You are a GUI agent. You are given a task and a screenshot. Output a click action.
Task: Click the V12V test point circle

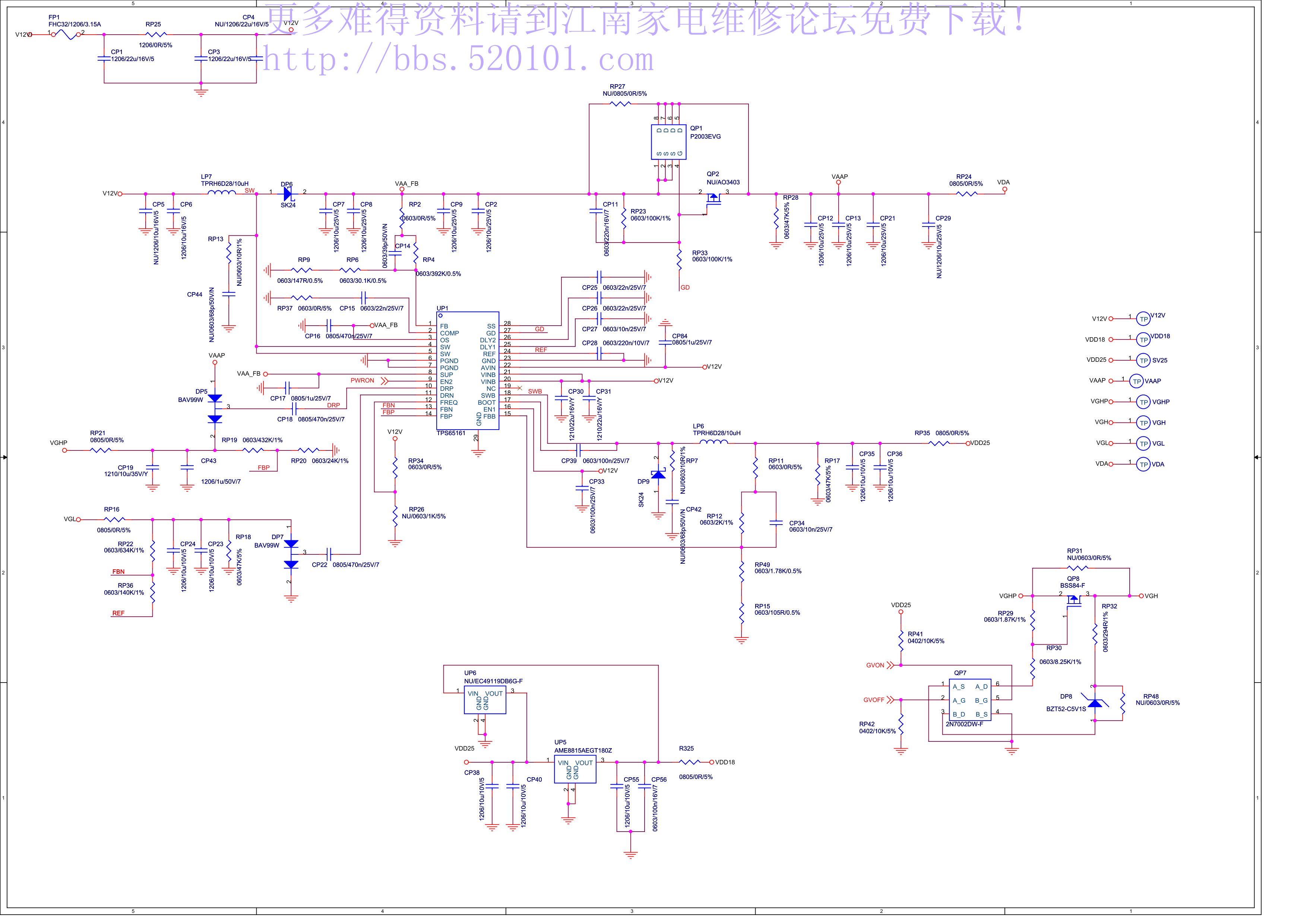click(x=1143, y=319)
